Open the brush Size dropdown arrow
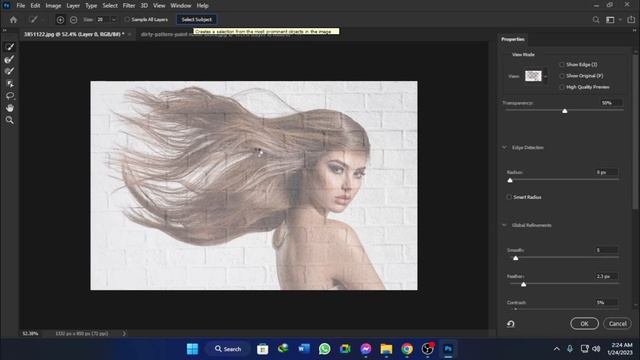 (114, 20)
